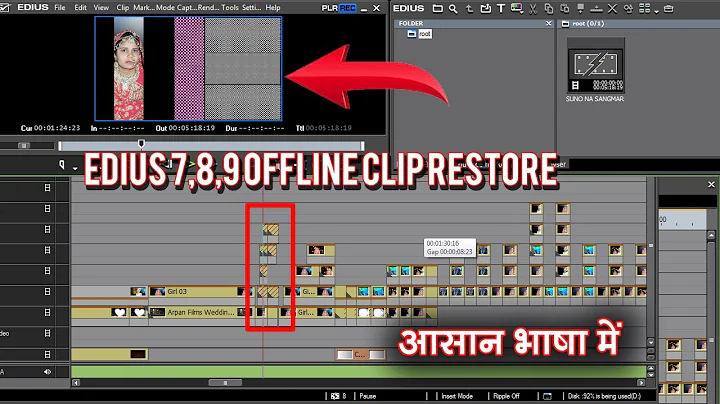The height and width of the screenshot is (404, 720).
Task: Close the right-side timeline panel
Action: tap(711, 184)
